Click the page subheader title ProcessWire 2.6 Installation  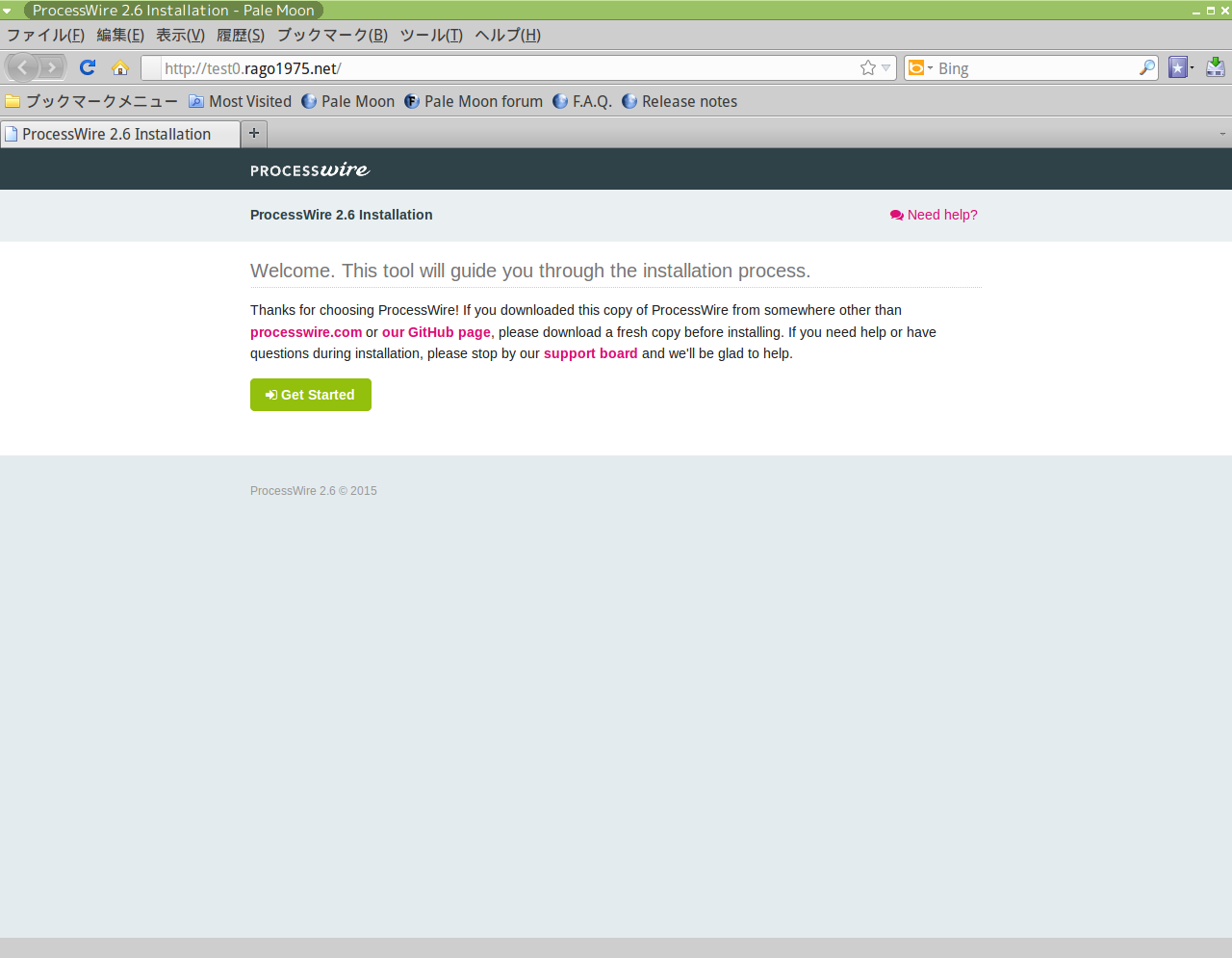pyautogui.click(x=342, y=215)
